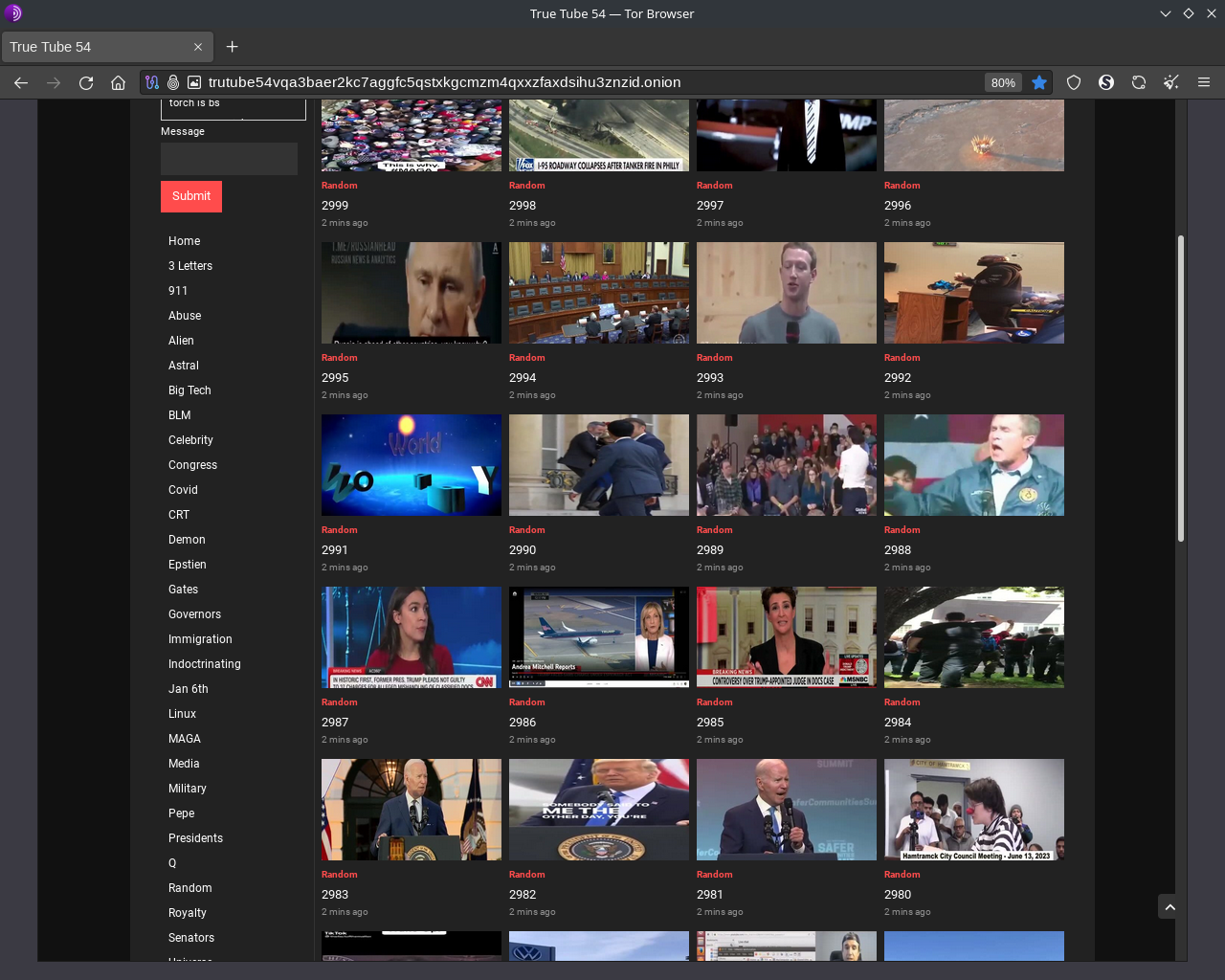Open the NoScript extension icon
The height and width of the screenshot is (980, 1225).
click(x=1106, y=82)
